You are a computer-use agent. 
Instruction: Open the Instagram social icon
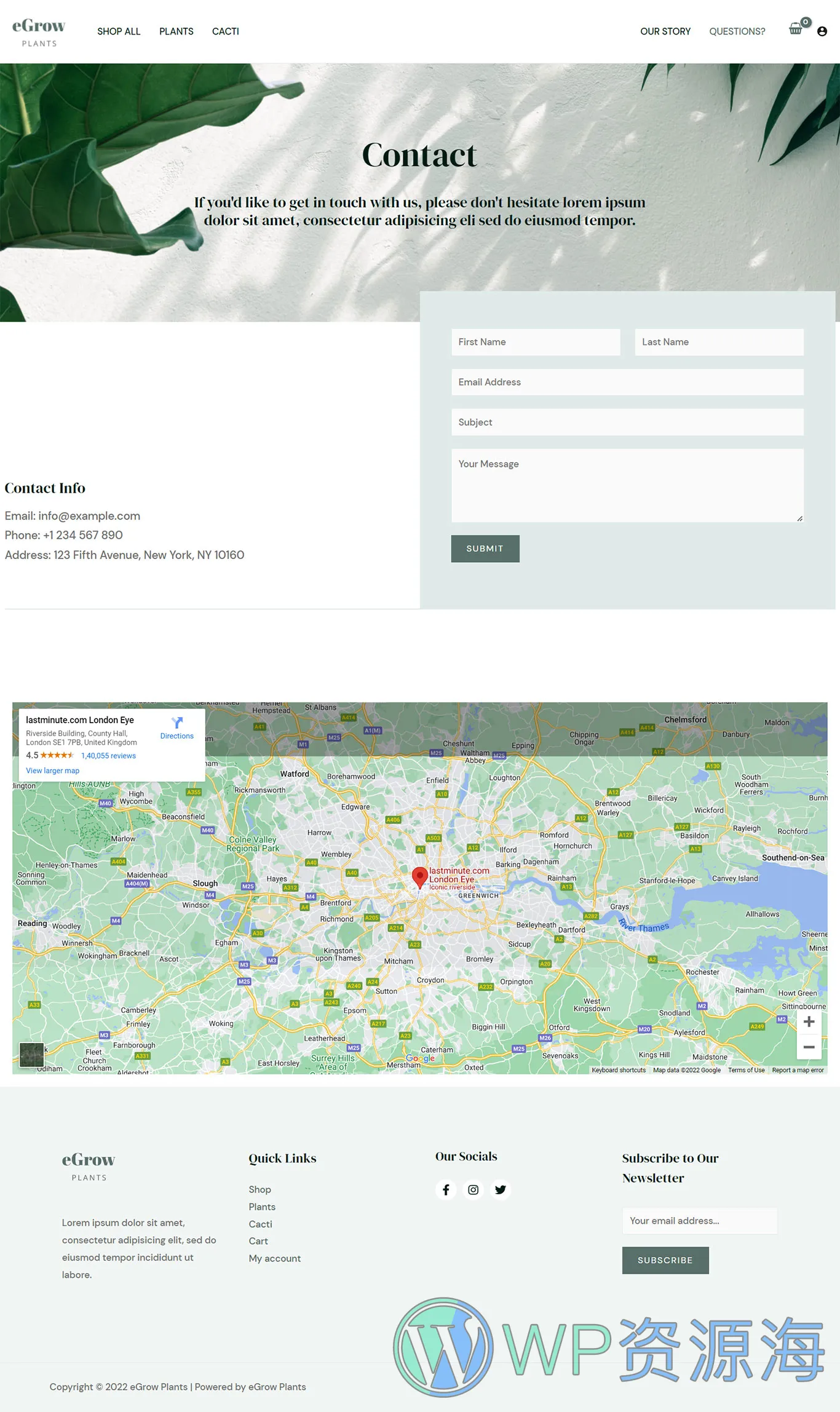click(473, 1189)
